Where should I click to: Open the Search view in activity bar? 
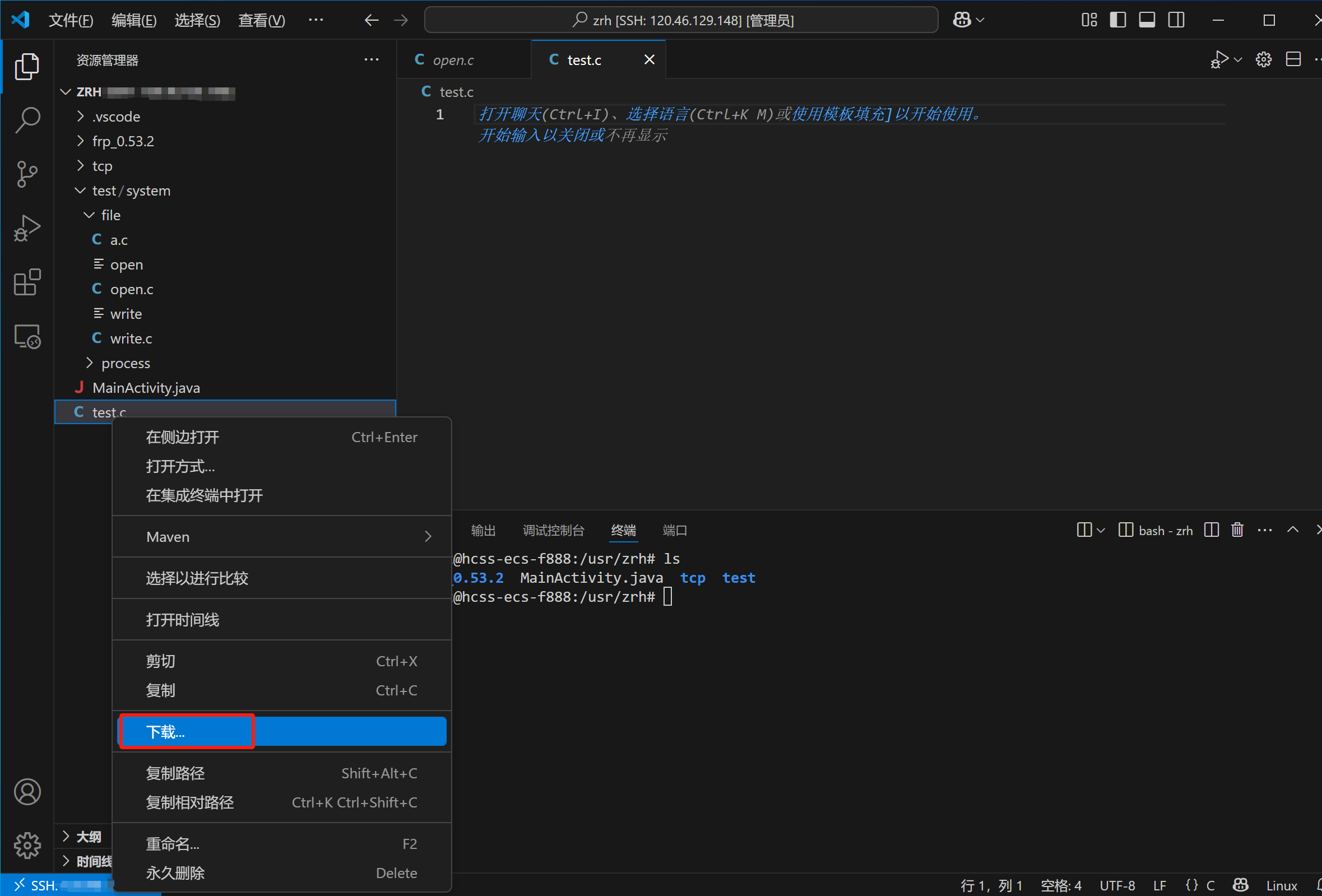point(27,120)
